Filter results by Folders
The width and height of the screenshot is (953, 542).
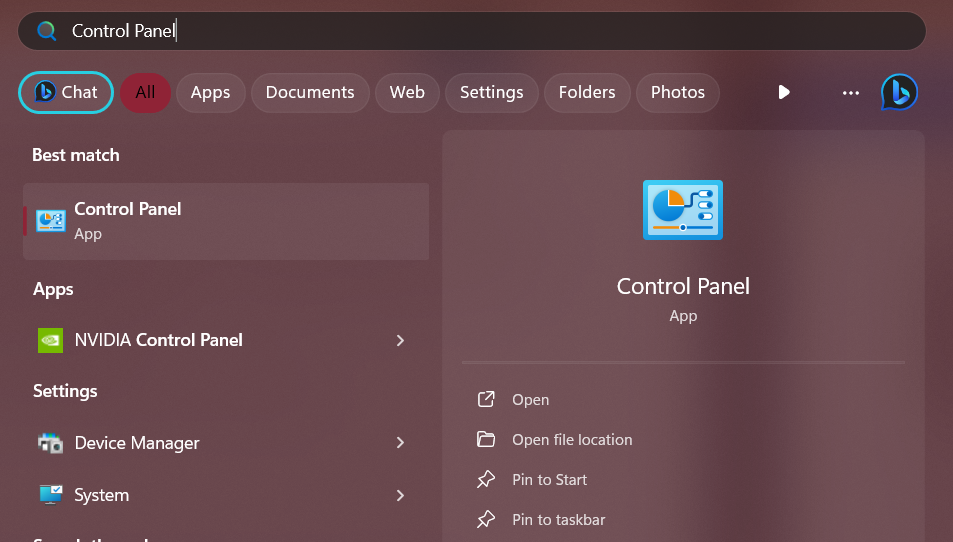point(587,92)
